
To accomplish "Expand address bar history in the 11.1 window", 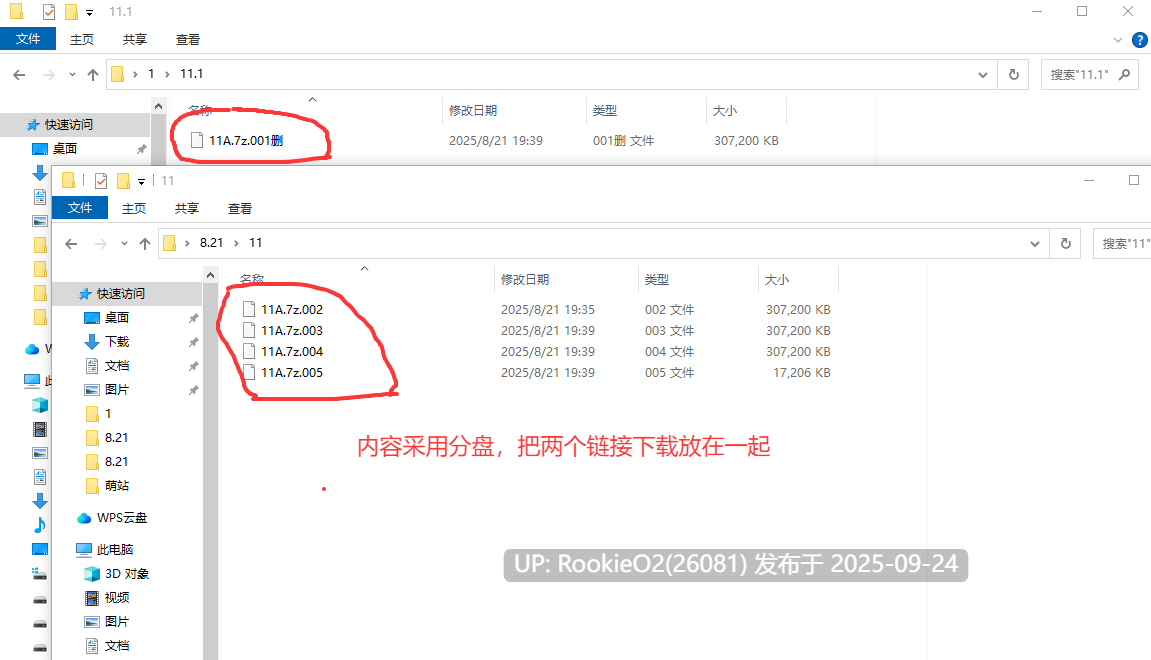I will coord(982,75).
